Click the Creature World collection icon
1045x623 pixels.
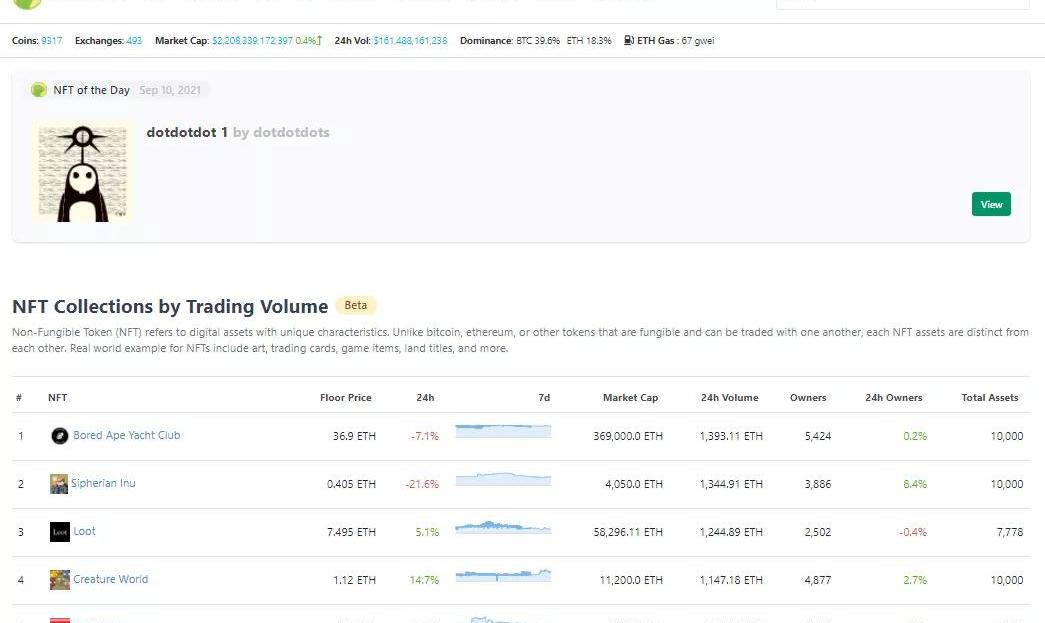coord(59,580)
